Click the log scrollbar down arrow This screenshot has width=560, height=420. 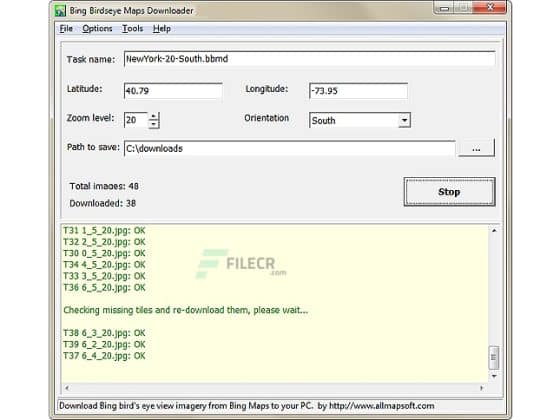494,376
